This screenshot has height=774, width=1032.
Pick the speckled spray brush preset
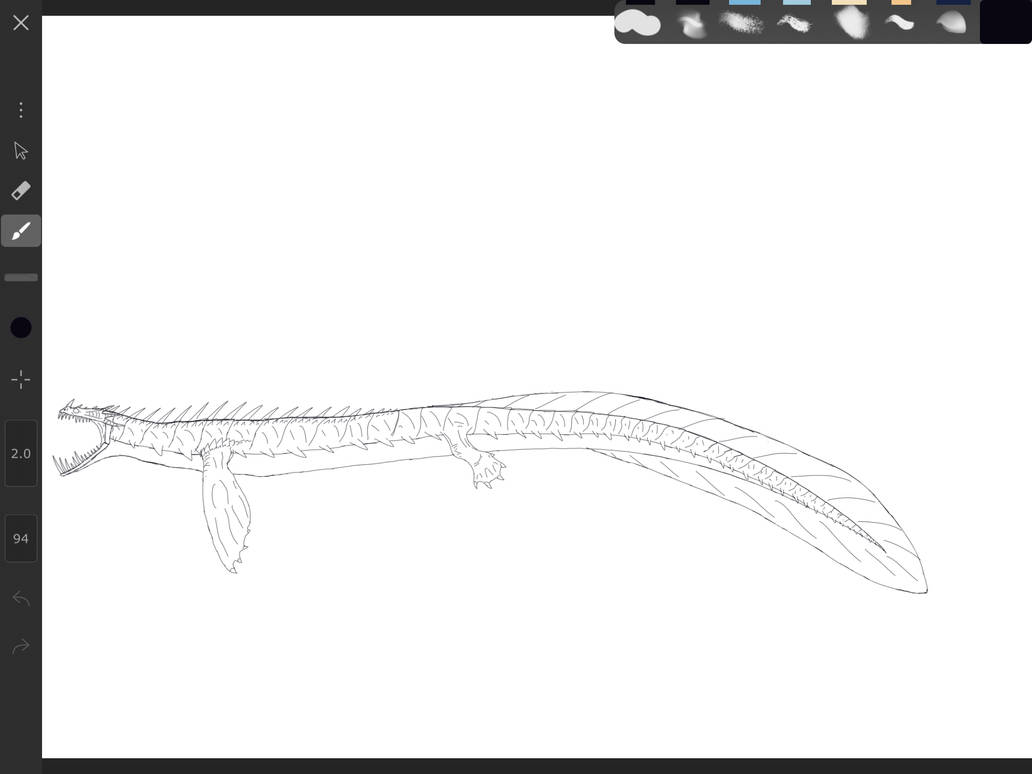(x=742, y=23)
